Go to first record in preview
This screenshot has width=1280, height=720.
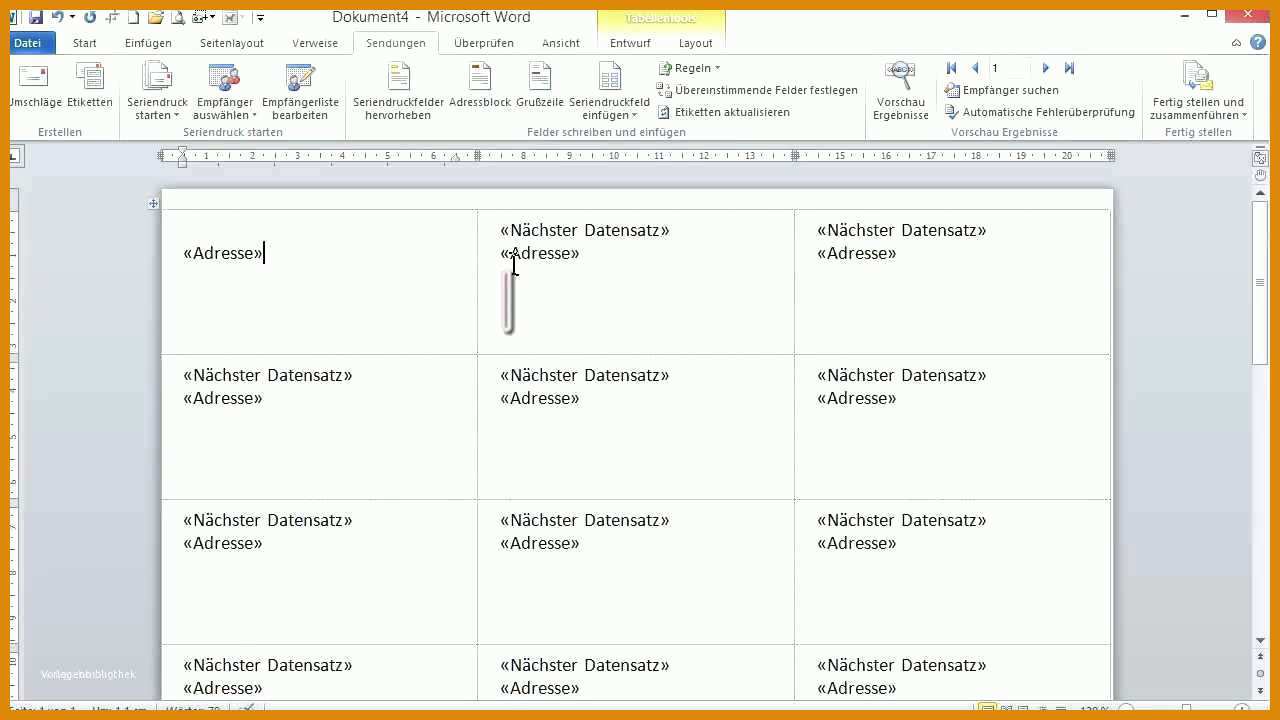952,68
